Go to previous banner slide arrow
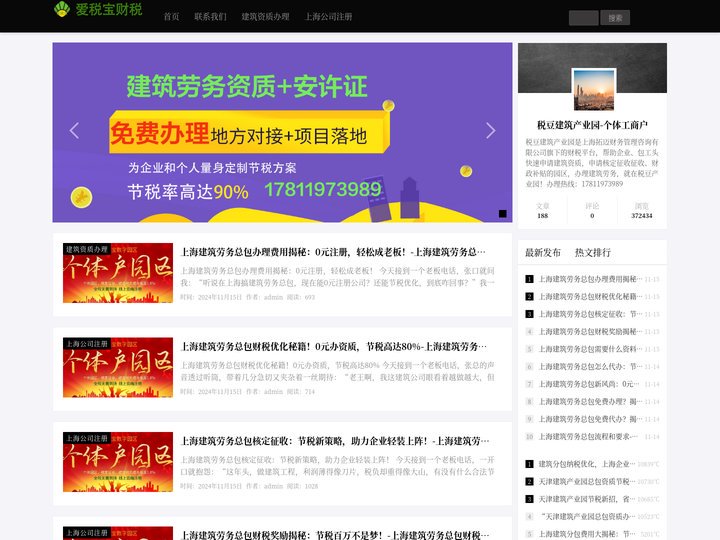Screen dimensions: 720x540 pos(74,130)
